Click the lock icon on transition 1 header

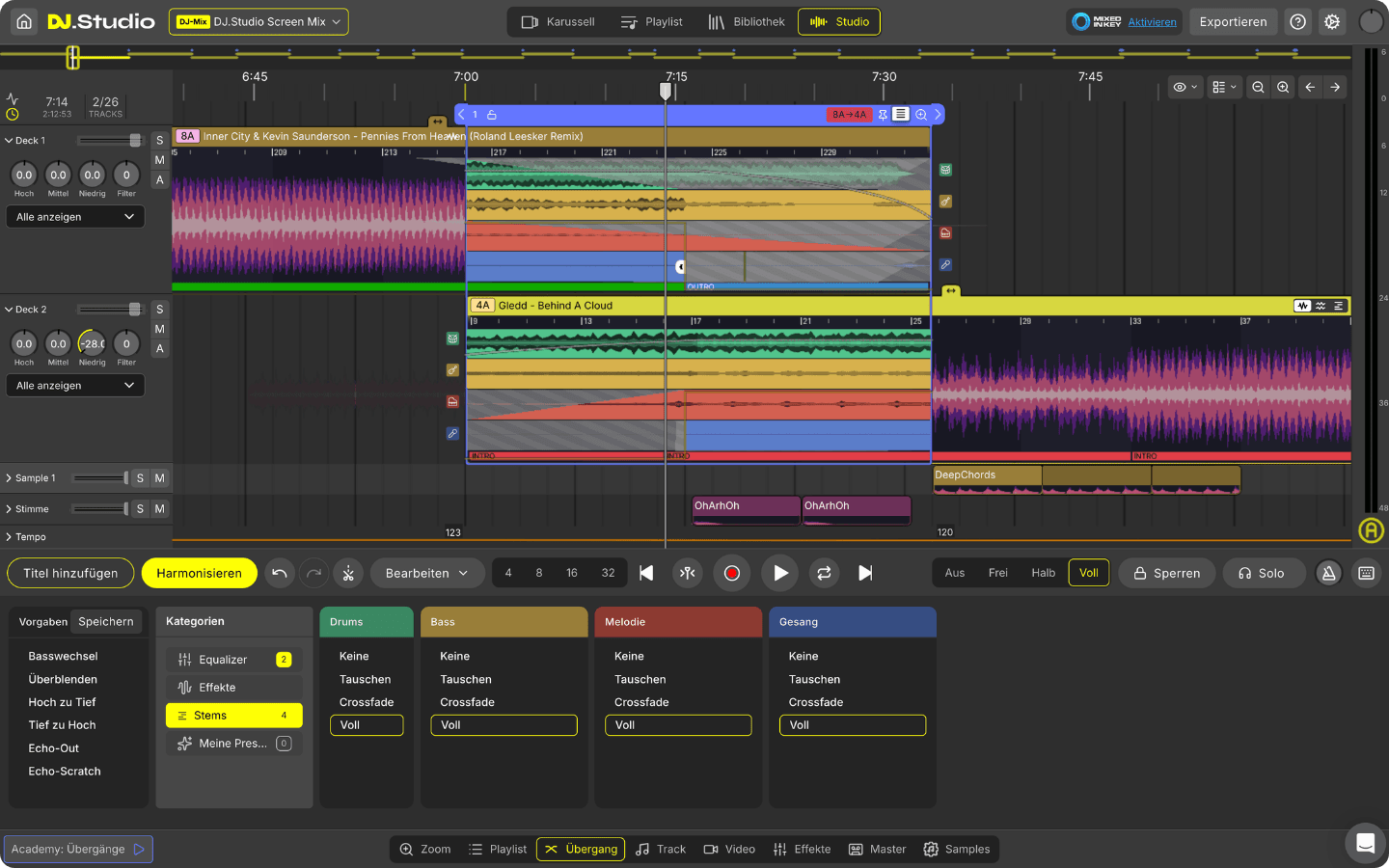coord(492,115)
